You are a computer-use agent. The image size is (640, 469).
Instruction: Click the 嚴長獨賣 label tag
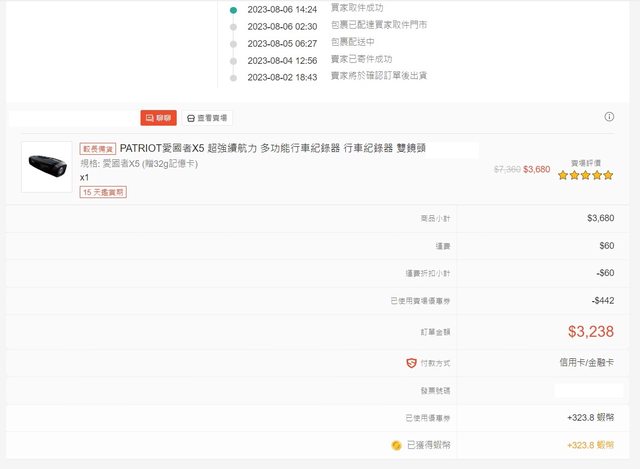tap(98, 148)
